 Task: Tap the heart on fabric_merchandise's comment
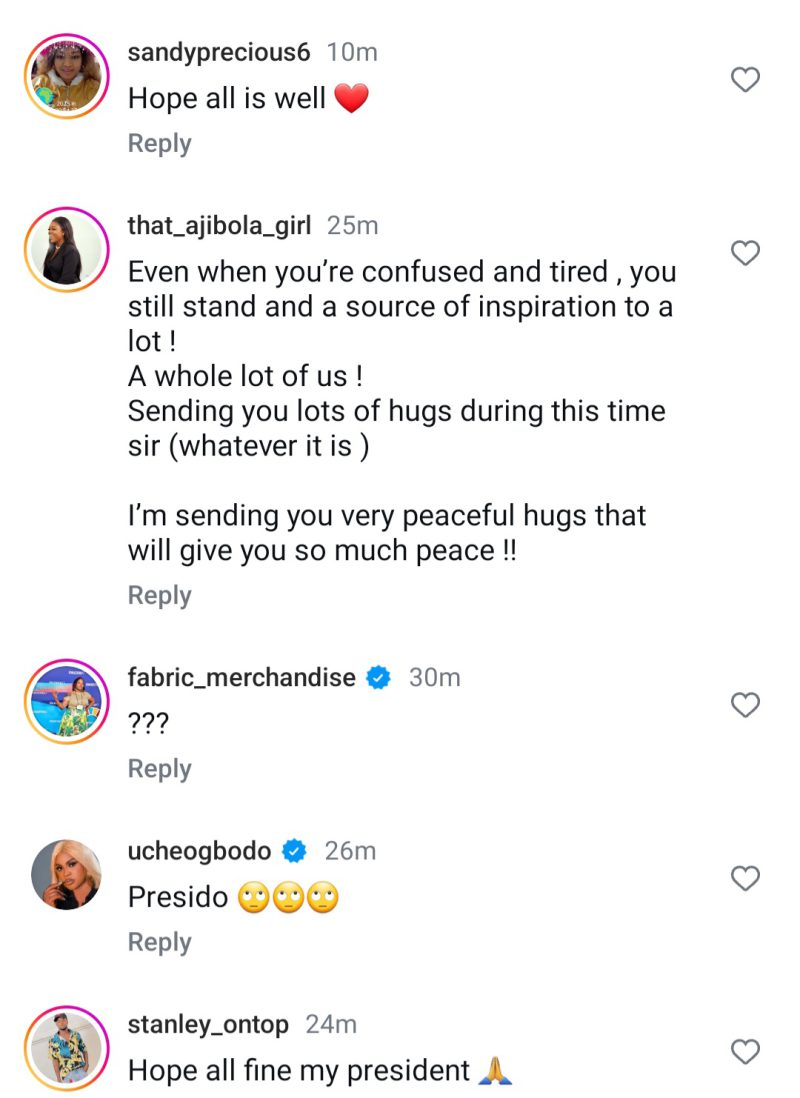746,705
